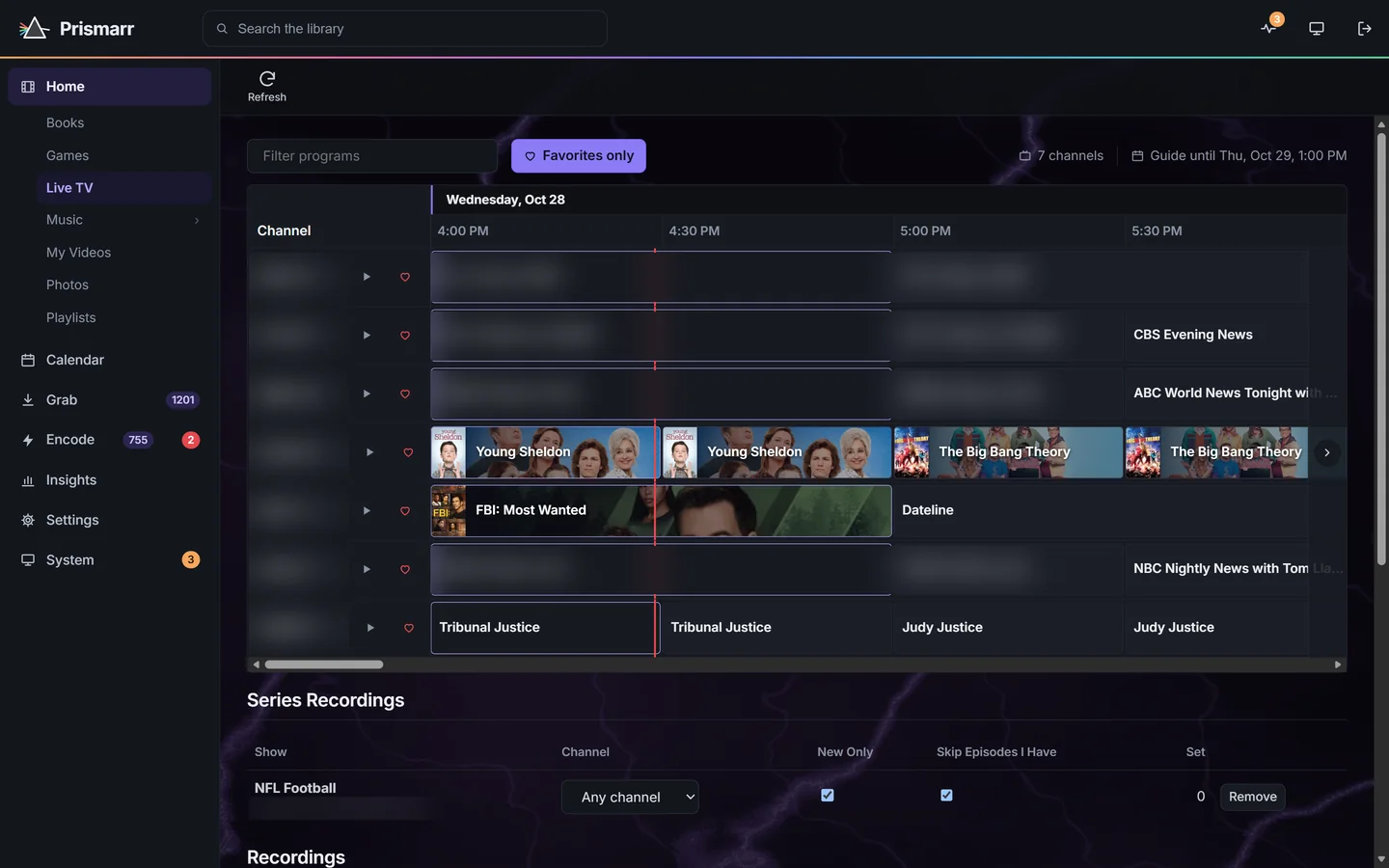Viewport: 1389px width, 868px height.
Task: Select the 4:00 PM Tribunal Justice cell
Action: coord(545,628)
